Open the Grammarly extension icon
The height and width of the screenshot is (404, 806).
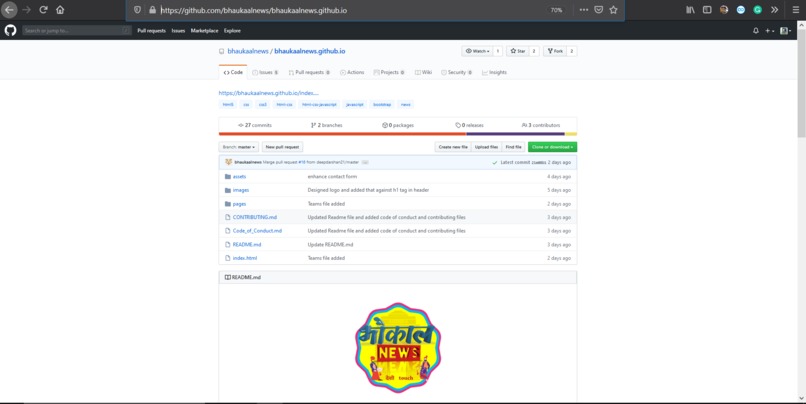758,10
